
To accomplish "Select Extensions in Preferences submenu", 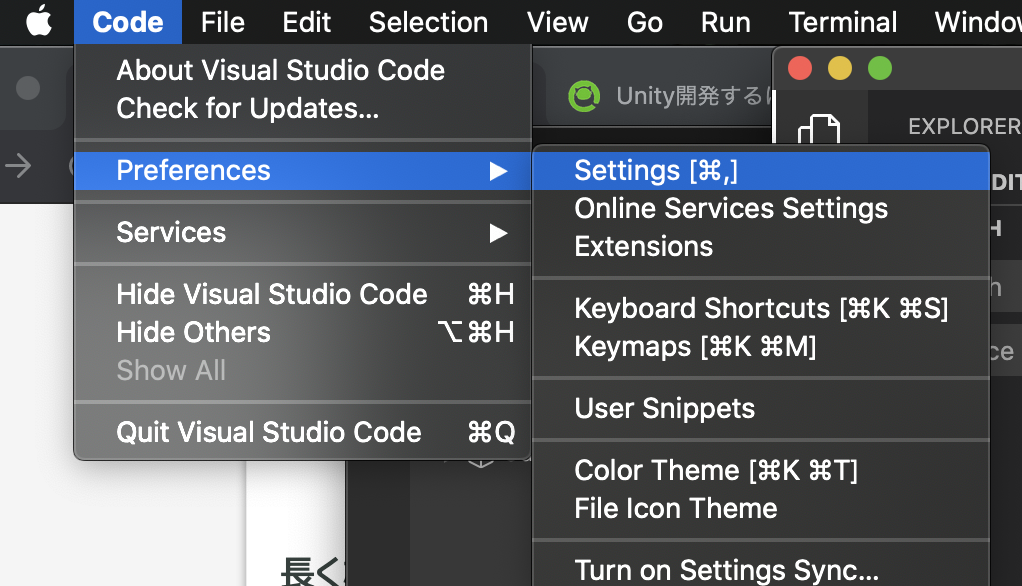I will 761,246.
